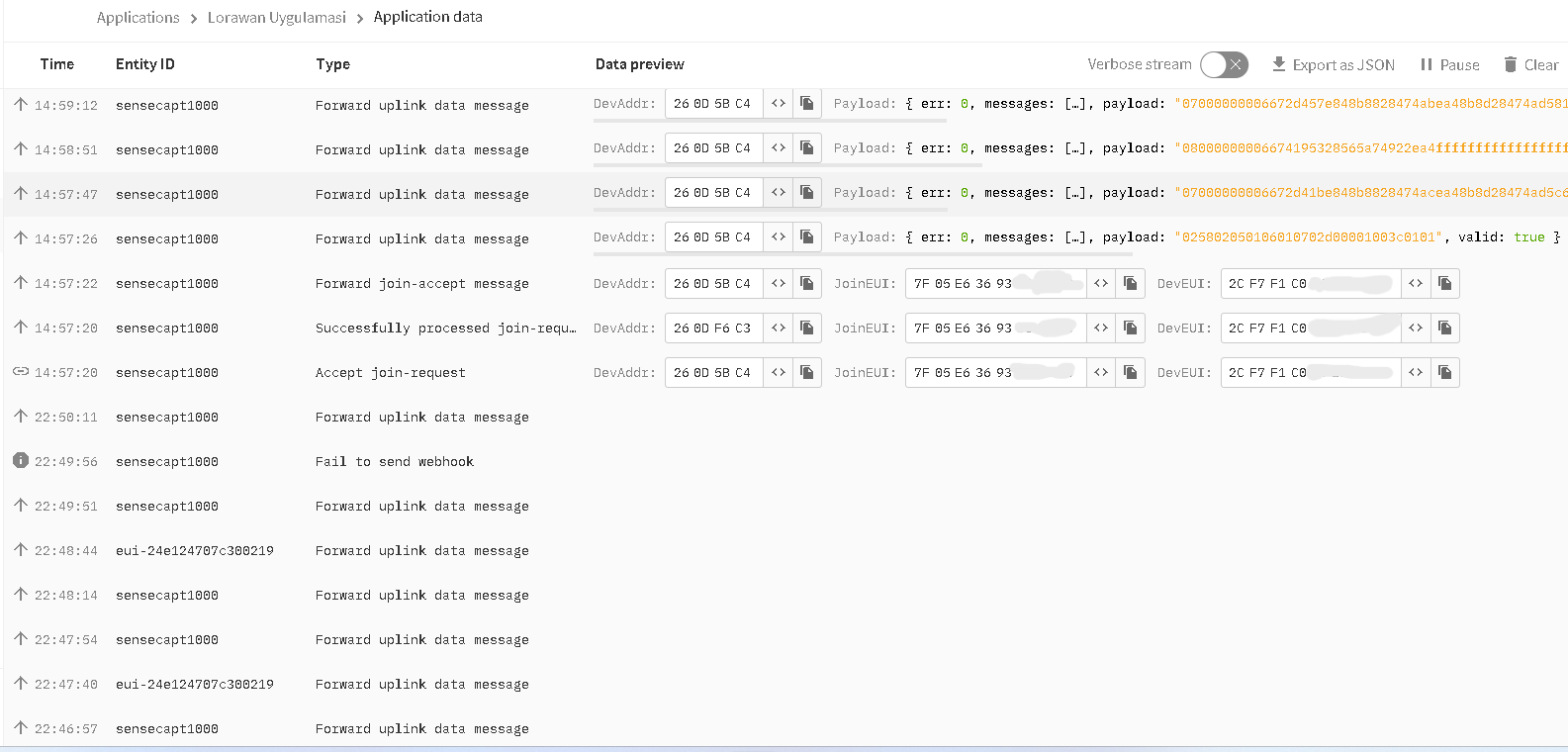Viewport: 1568px width, 752px height.
Task: Pause the live data stream
Action: click(x=1449, y=65)
